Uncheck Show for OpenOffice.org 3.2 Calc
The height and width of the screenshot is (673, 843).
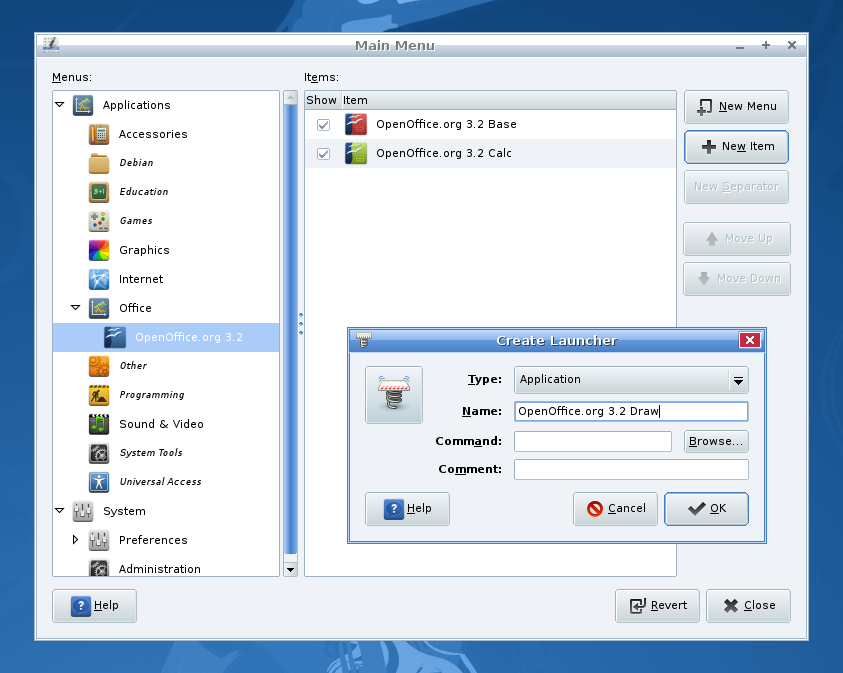[x=323, y=154]
